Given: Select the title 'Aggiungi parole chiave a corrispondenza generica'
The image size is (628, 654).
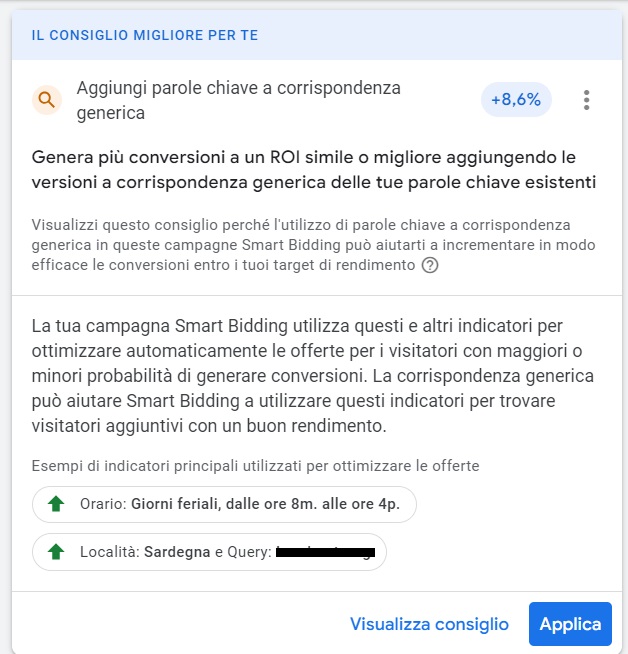Looking at the screenshot, I should (238, 100).
